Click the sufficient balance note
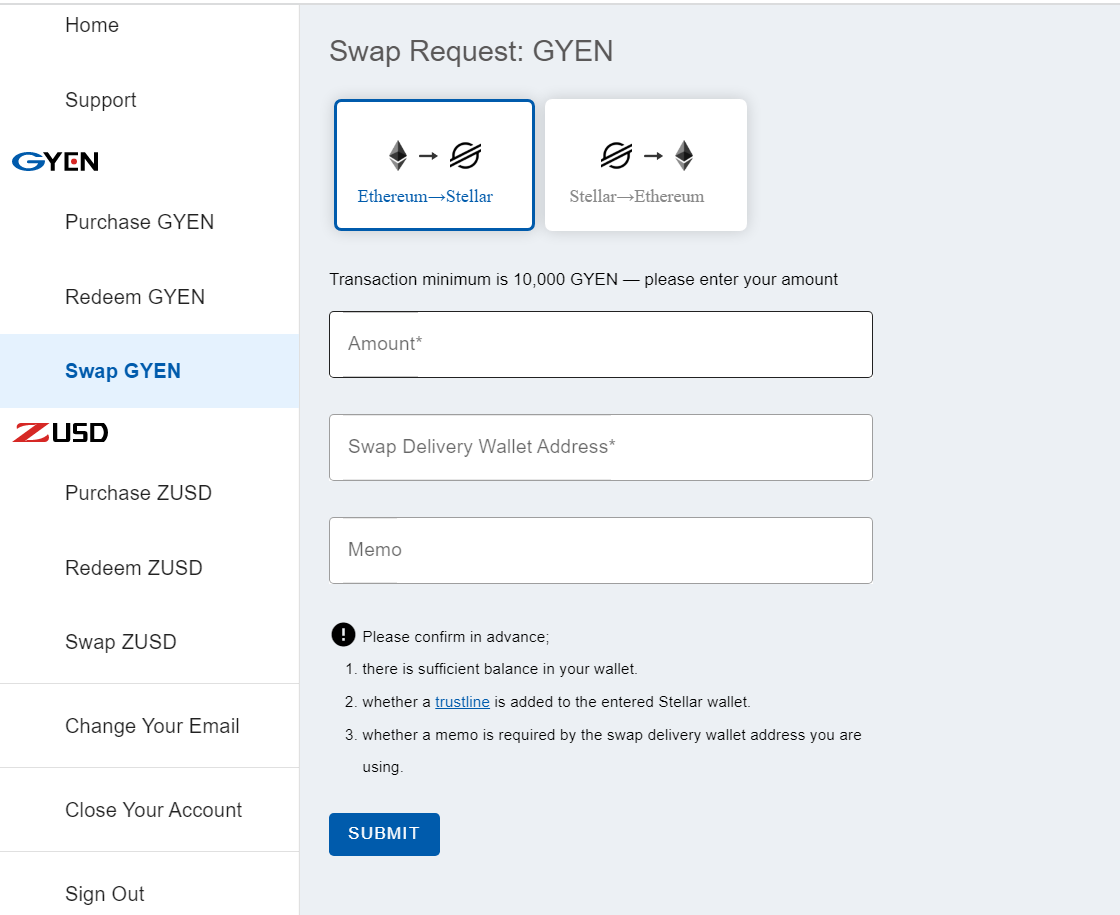Screen dimensions: 1120x915 tap(500, 669)
